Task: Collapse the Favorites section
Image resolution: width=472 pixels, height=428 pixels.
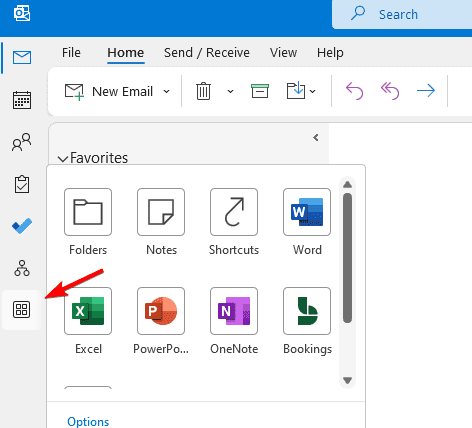Action: (x=63, y=159)
